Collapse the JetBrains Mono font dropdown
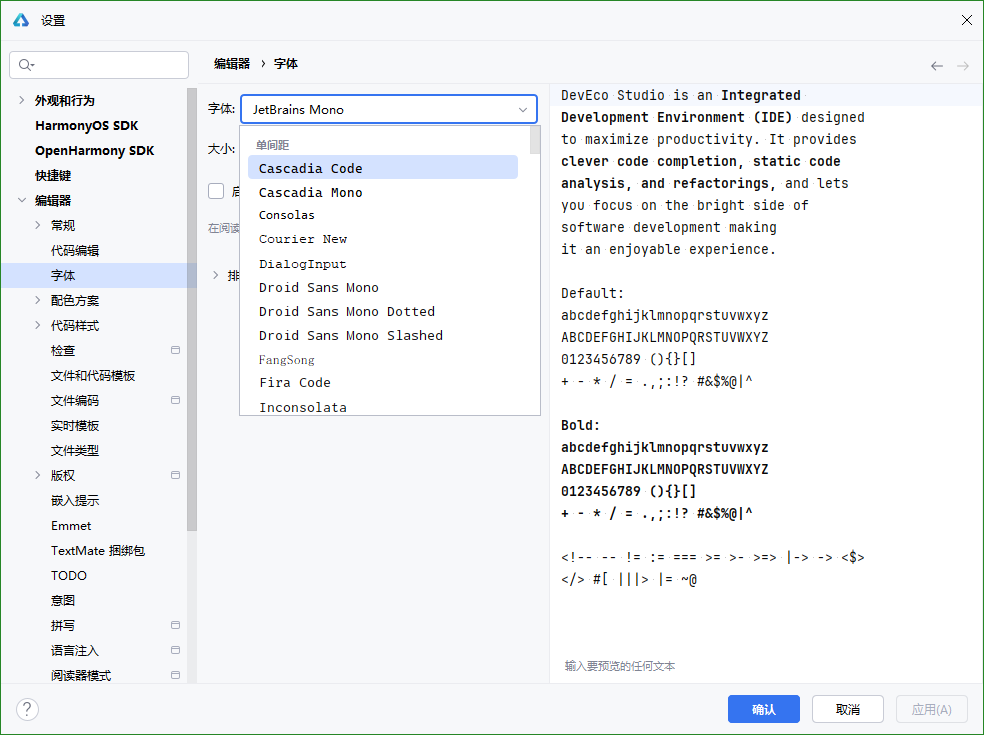The height and width of the screenshot is (735, 984). (523, 109)
